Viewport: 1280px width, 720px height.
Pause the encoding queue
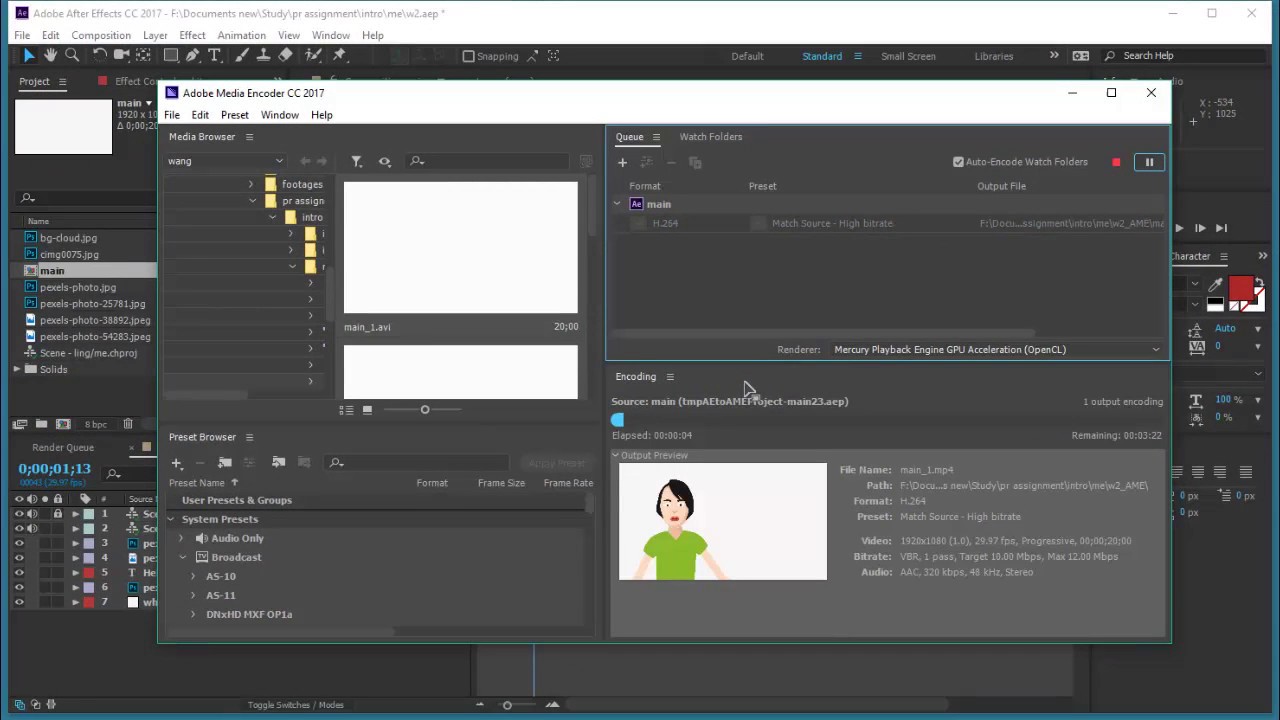click(1149, 162)
